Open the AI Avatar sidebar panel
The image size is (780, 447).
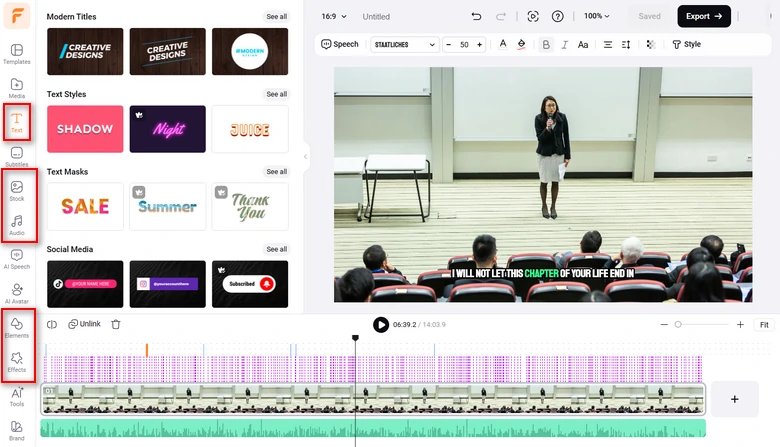coord(17,293)
